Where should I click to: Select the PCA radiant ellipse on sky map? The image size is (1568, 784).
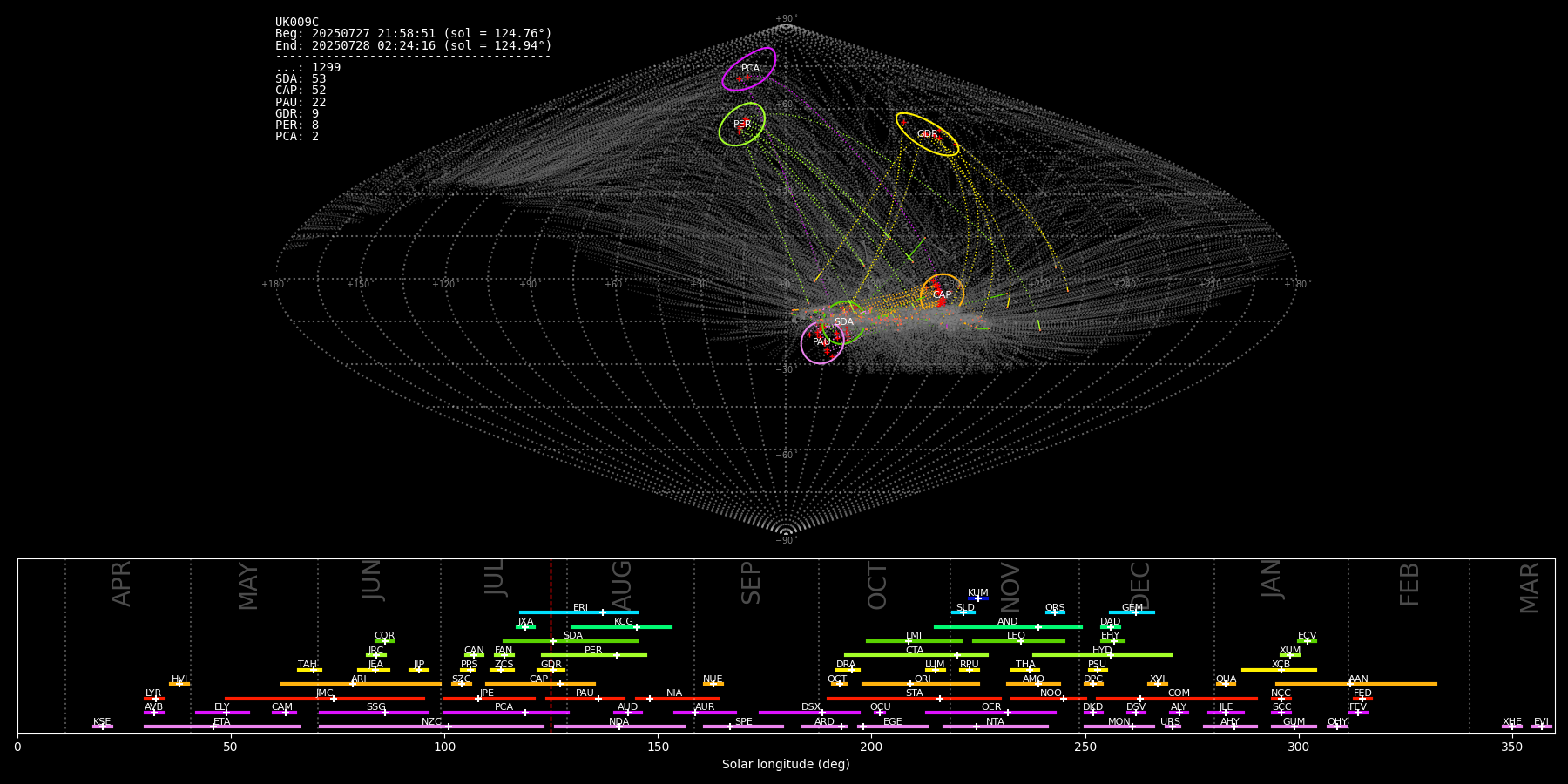[x=749, y=69]
